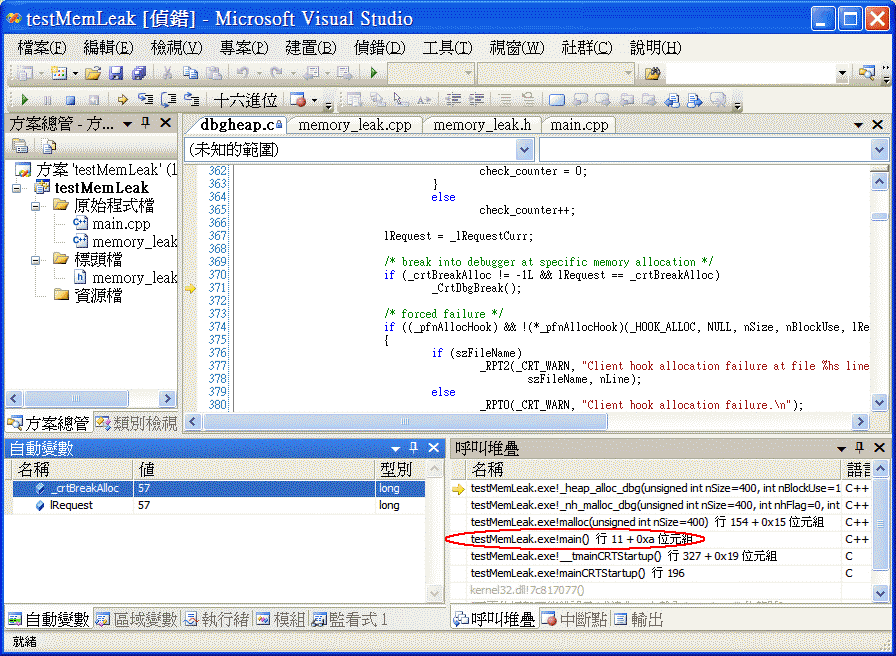Collapse the testMemLeak project node
896x656 pixels.
17,188
